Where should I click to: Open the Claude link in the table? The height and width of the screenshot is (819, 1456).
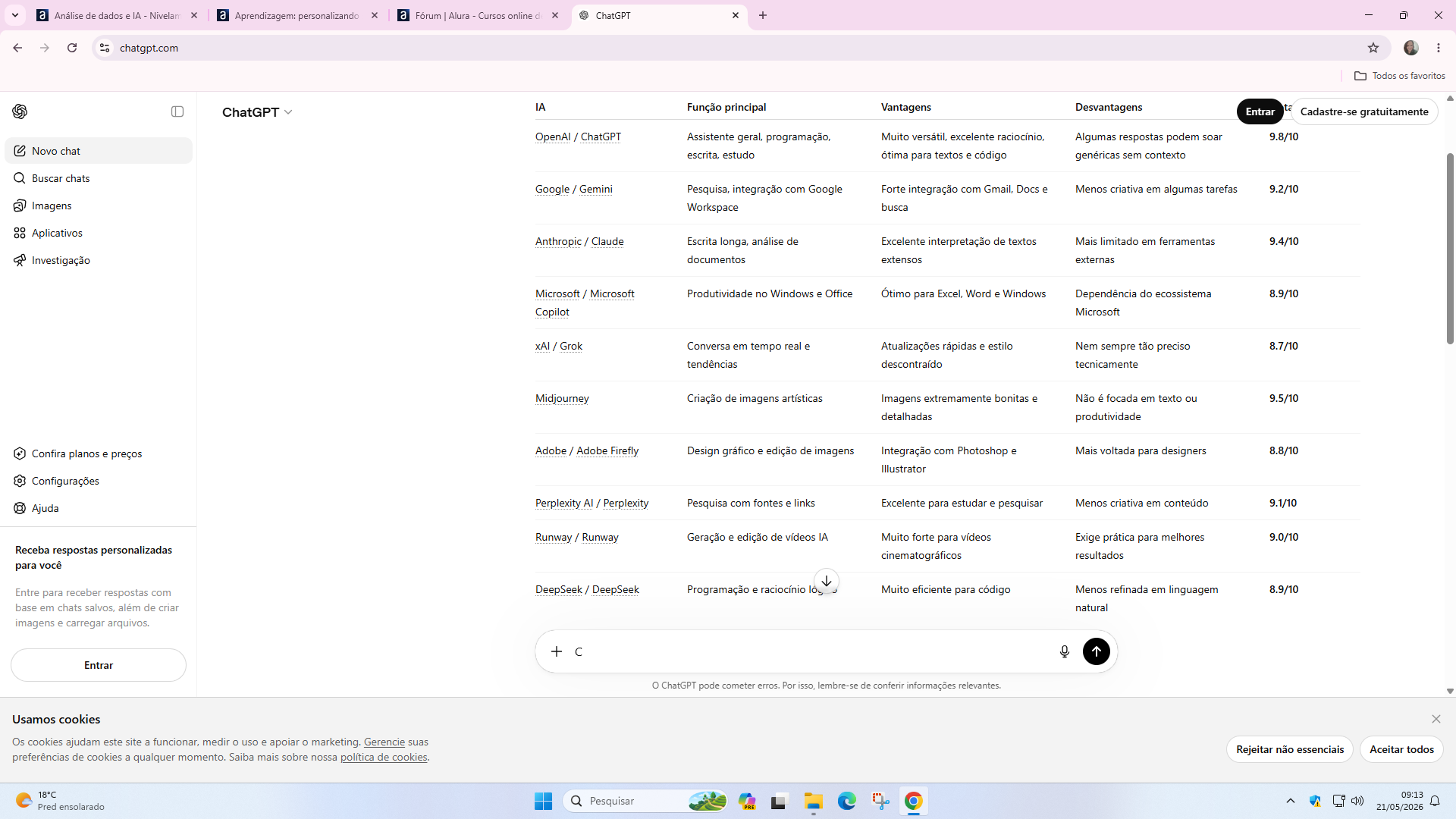click(607, 241)
